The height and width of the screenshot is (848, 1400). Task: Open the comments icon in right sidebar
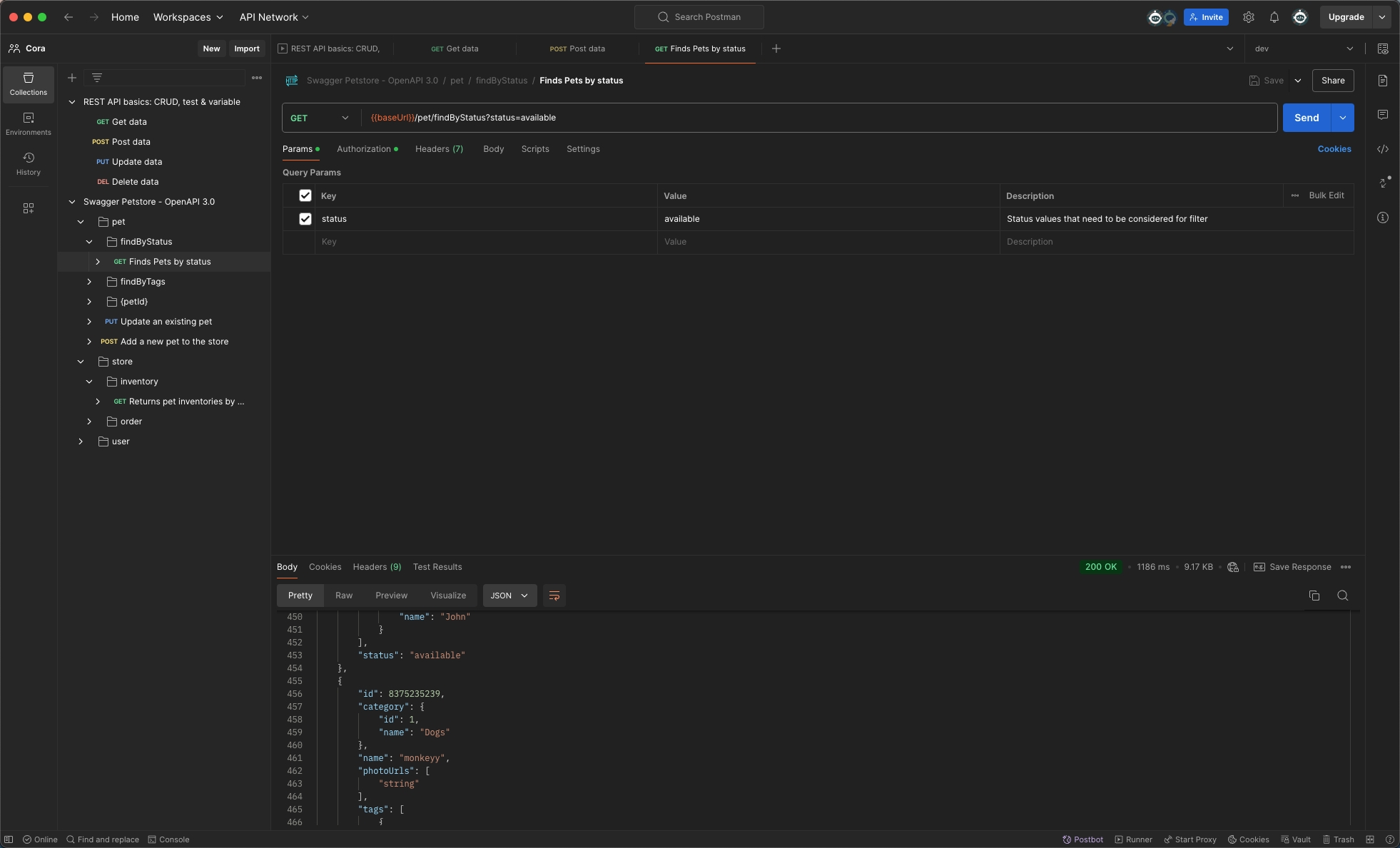[1383, 115]
